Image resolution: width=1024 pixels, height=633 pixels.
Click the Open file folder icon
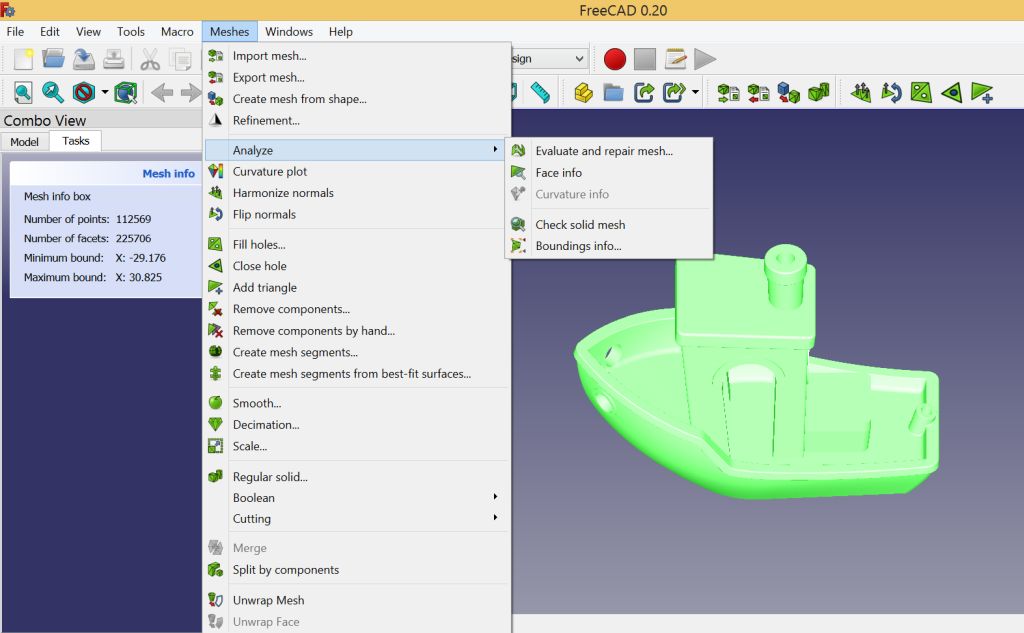pos(53,59)
